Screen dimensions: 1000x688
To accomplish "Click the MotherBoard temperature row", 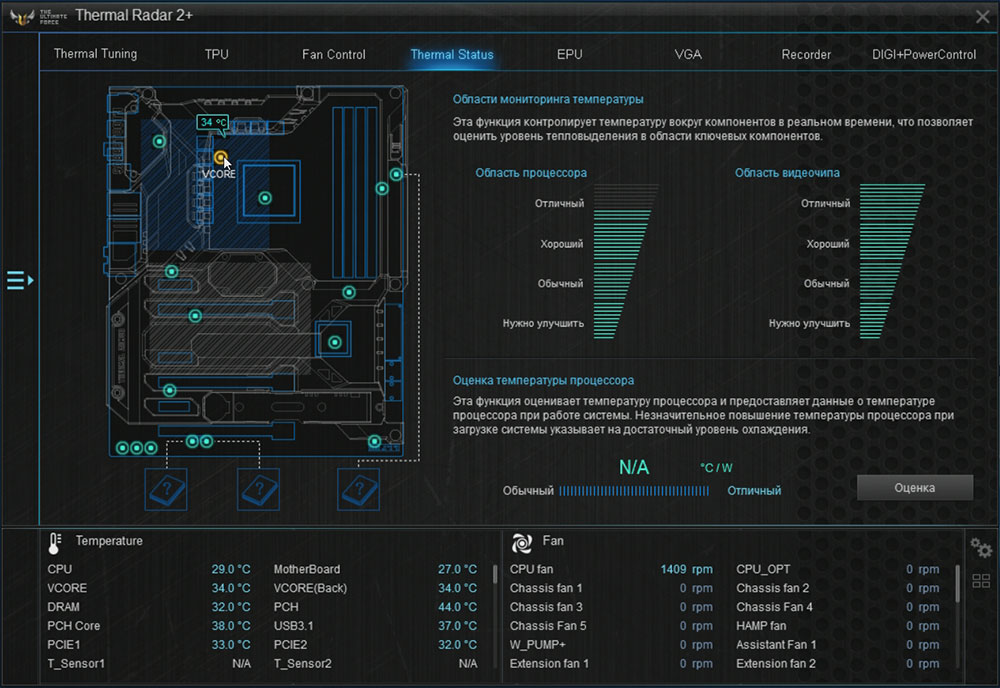I will pos(375,569).
